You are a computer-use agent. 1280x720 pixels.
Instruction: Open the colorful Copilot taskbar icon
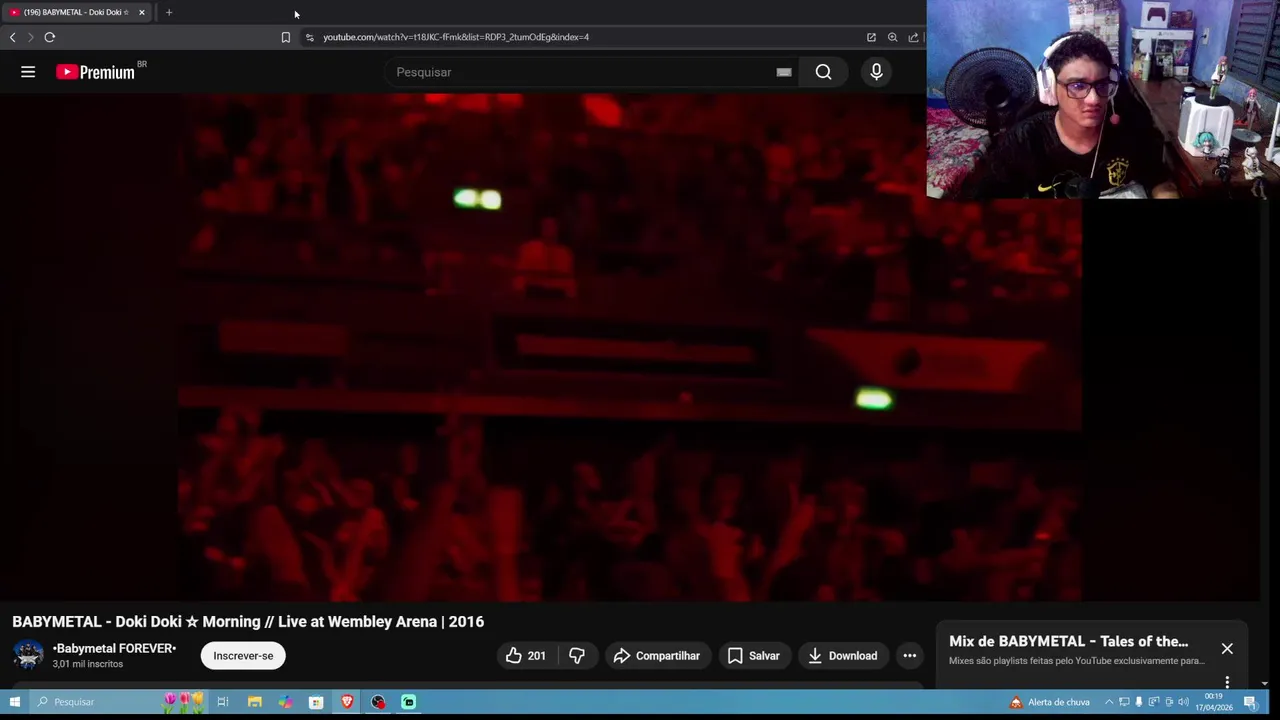[285, 702]
